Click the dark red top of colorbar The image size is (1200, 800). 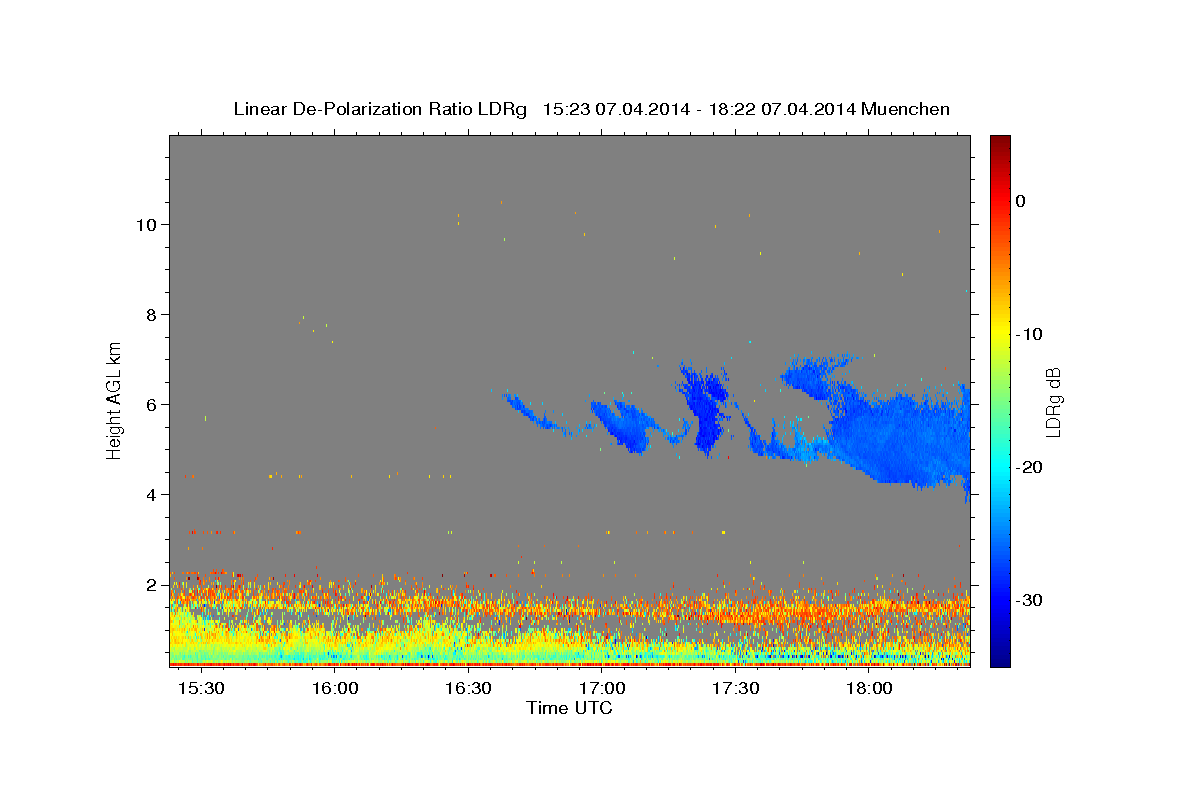[x=1000, y=143]
